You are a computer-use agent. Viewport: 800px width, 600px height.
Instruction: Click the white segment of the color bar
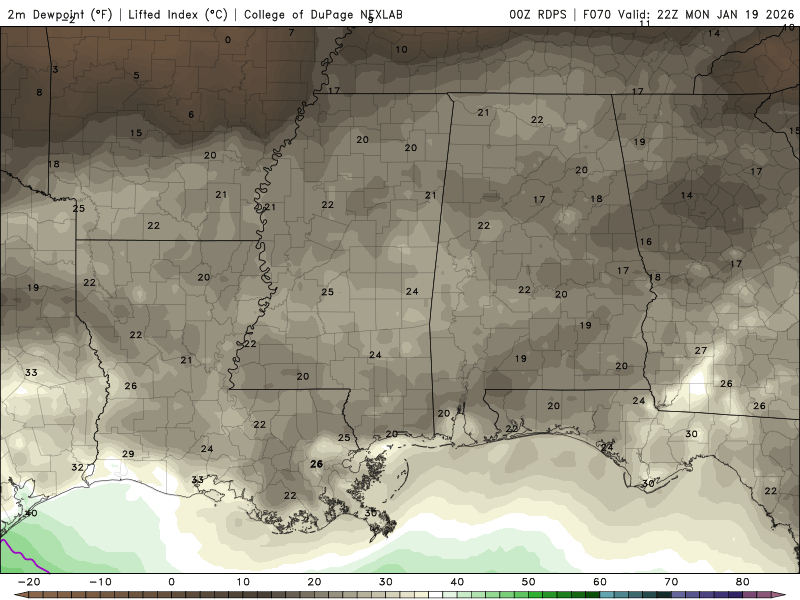point(435,595)
